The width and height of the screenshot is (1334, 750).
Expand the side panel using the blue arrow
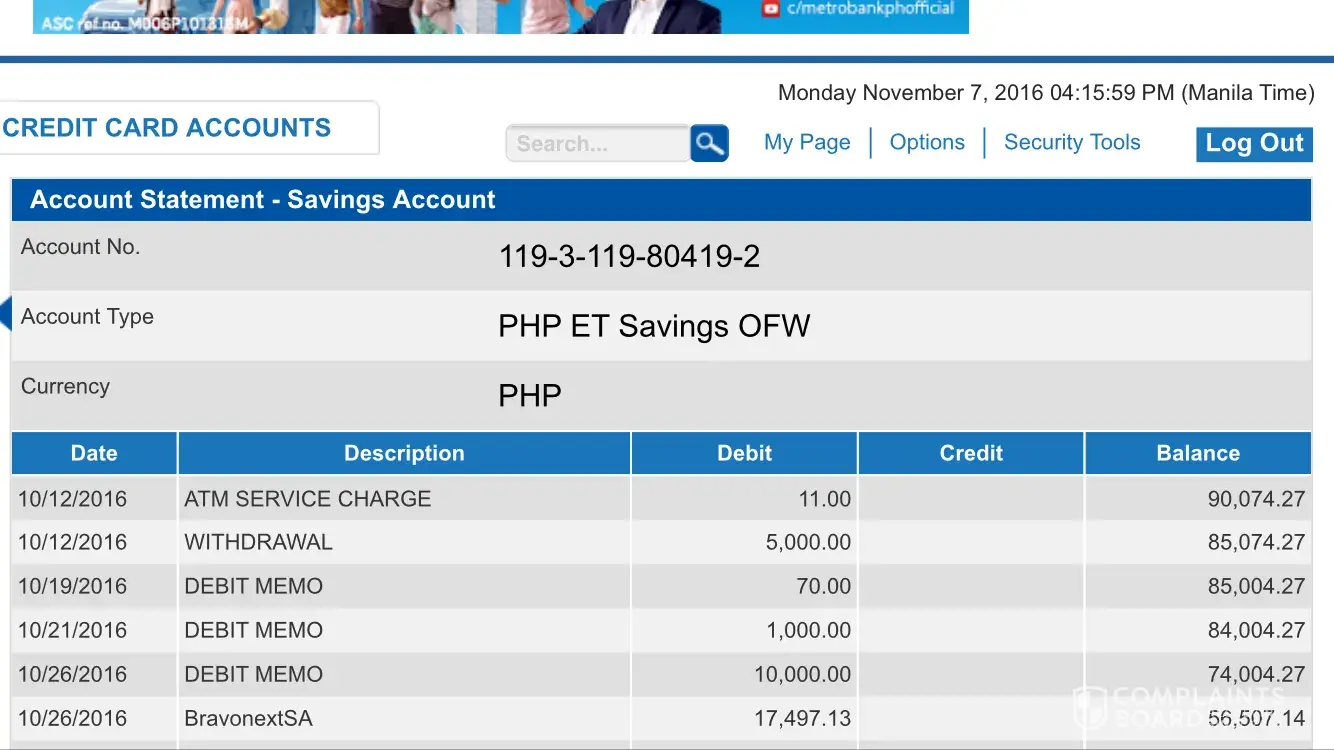point(5,313)
